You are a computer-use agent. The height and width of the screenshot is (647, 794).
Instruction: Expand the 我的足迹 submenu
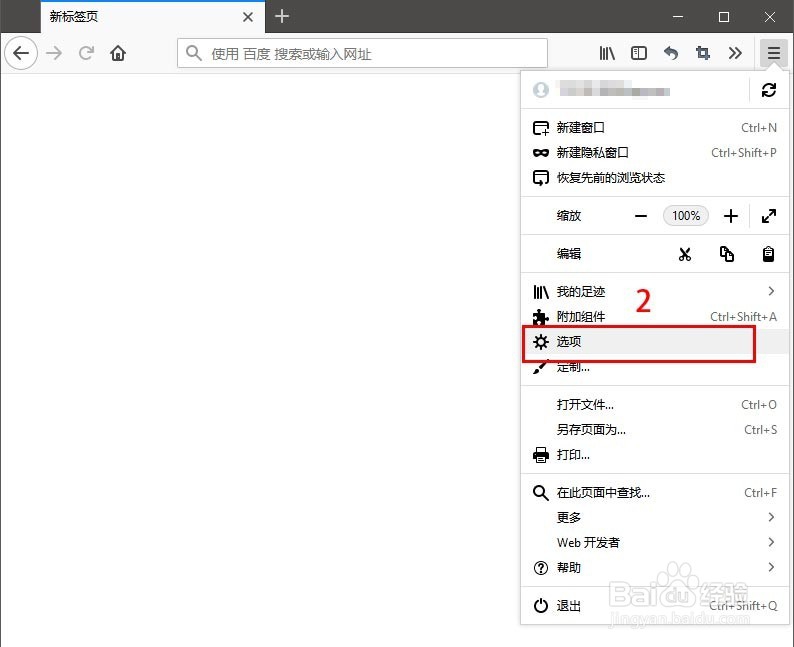[x=655, y=292]
